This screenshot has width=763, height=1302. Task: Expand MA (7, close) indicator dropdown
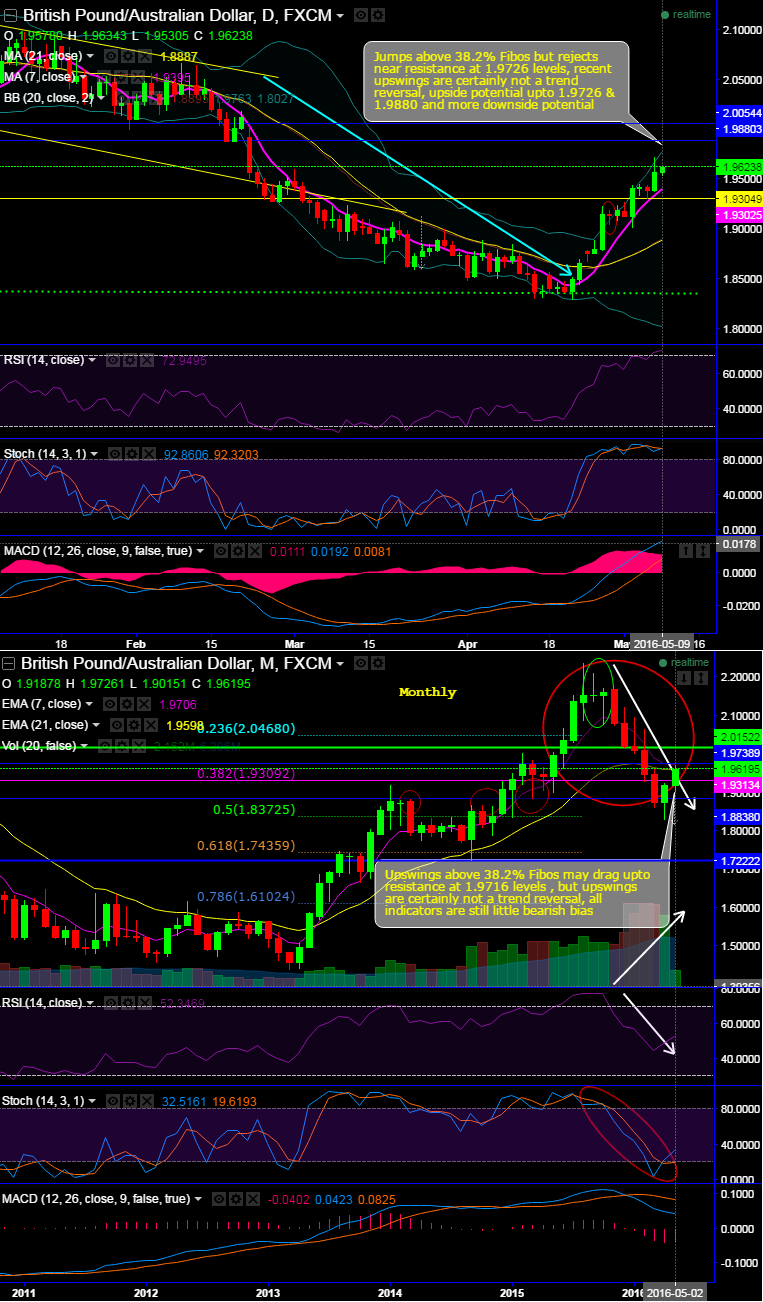[82, 77]
